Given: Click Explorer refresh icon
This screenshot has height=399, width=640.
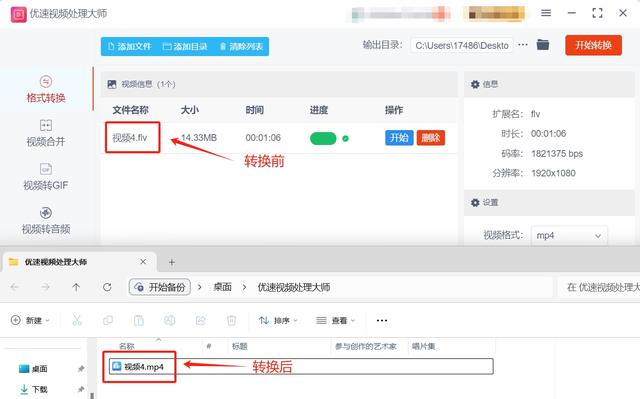Looking at the screenshot, I should click(107, 287).
